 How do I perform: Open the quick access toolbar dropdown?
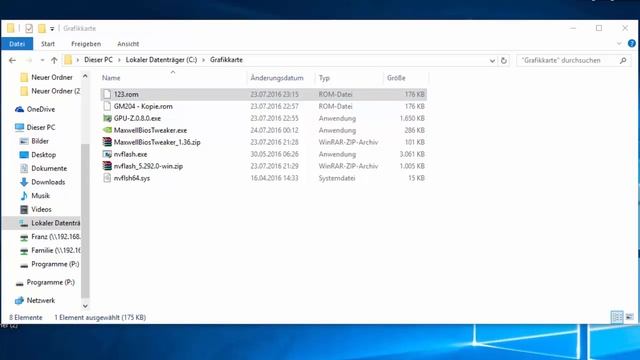coord(52,29)
